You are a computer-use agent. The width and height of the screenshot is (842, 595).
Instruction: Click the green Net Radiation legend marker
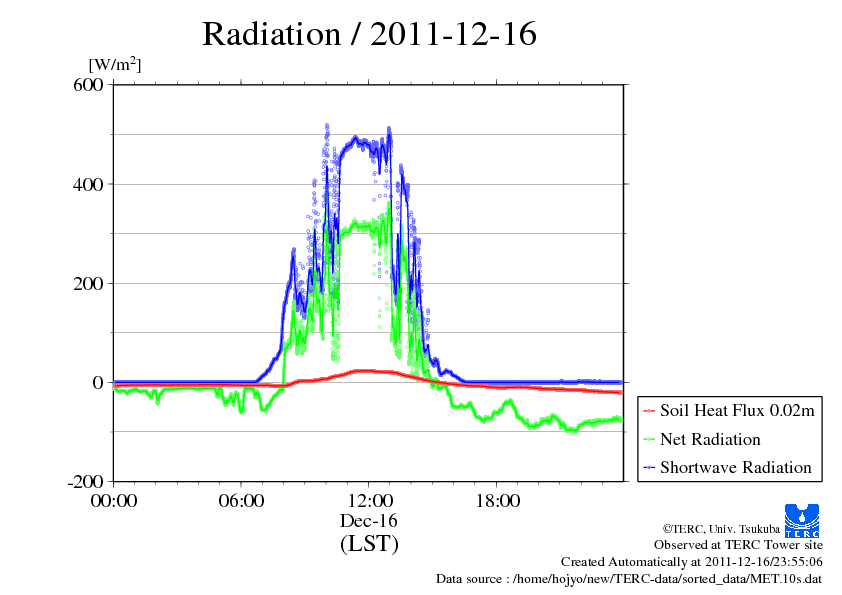tap(649, 440)
